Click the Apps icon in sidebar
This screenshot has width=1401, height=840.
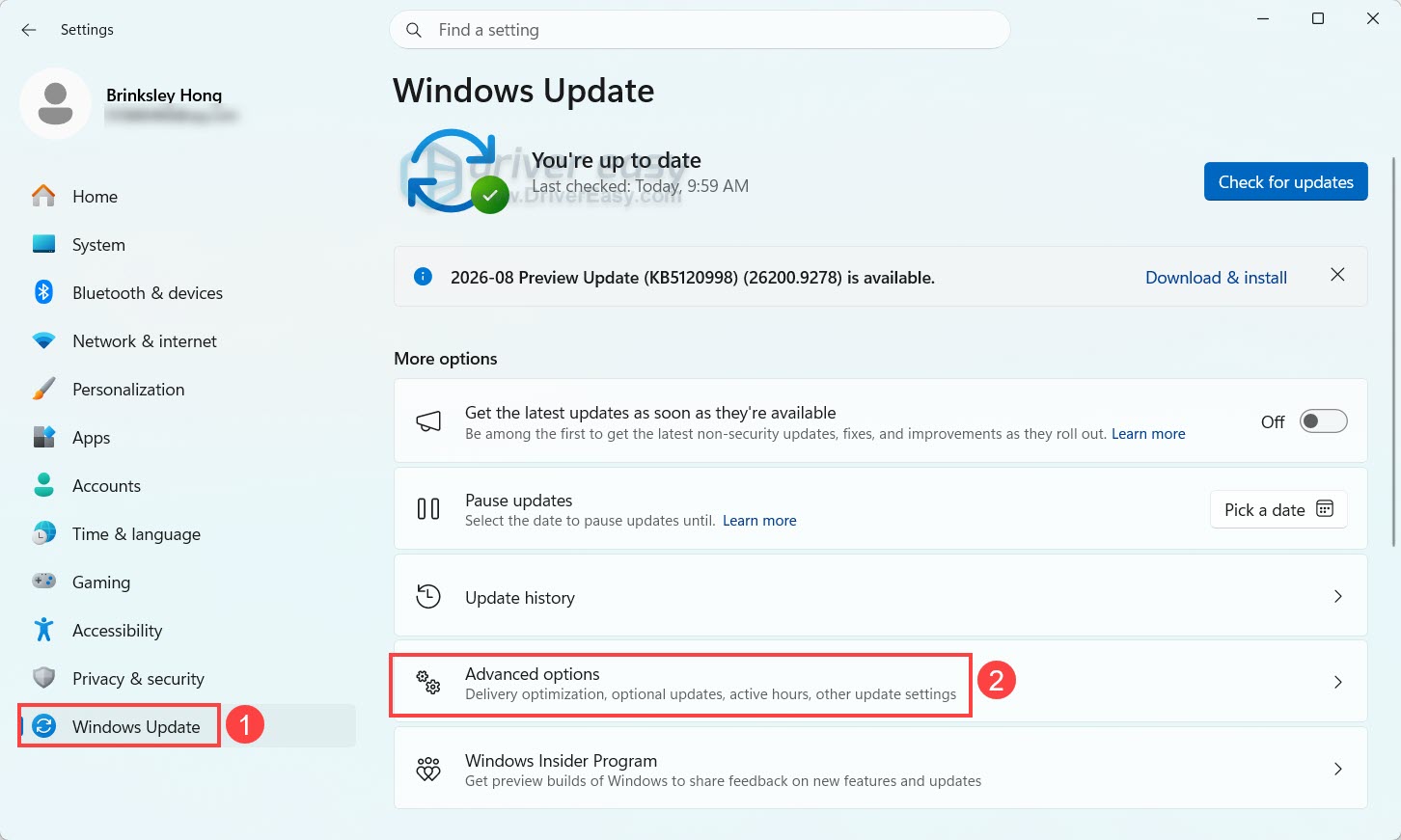coord(43,437)
